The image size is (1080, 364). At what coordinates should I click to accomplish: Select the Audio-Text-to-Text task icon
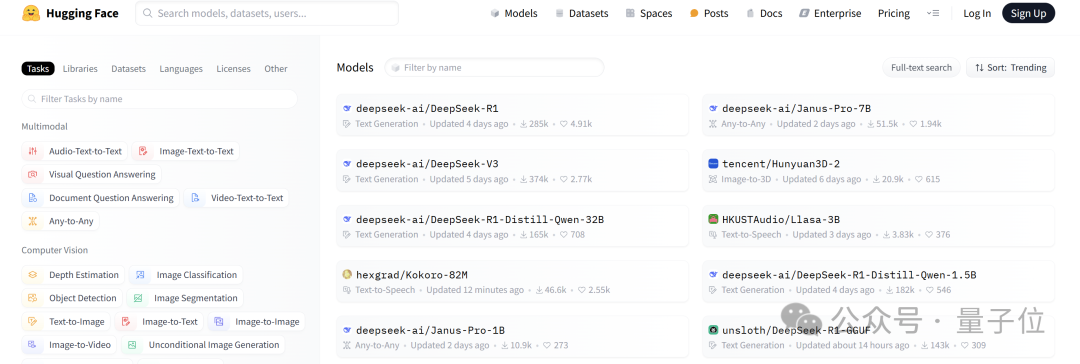(x=33, y=151)
